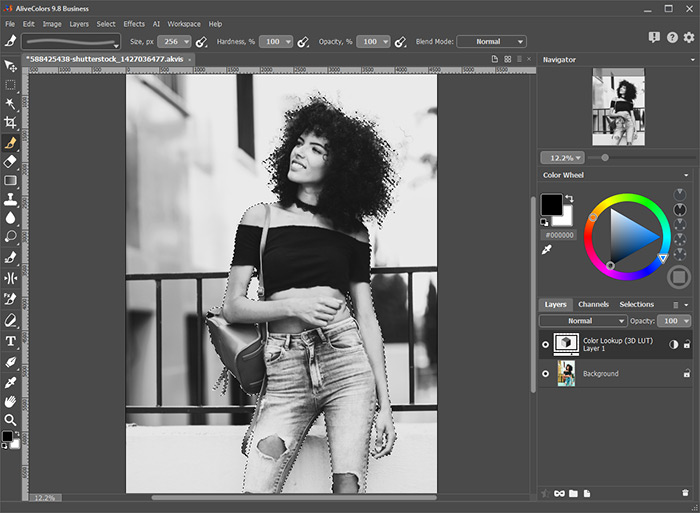This screenshot has width=700, height=513.
Task: Open the Effects menu
Action: click(134, 24)
